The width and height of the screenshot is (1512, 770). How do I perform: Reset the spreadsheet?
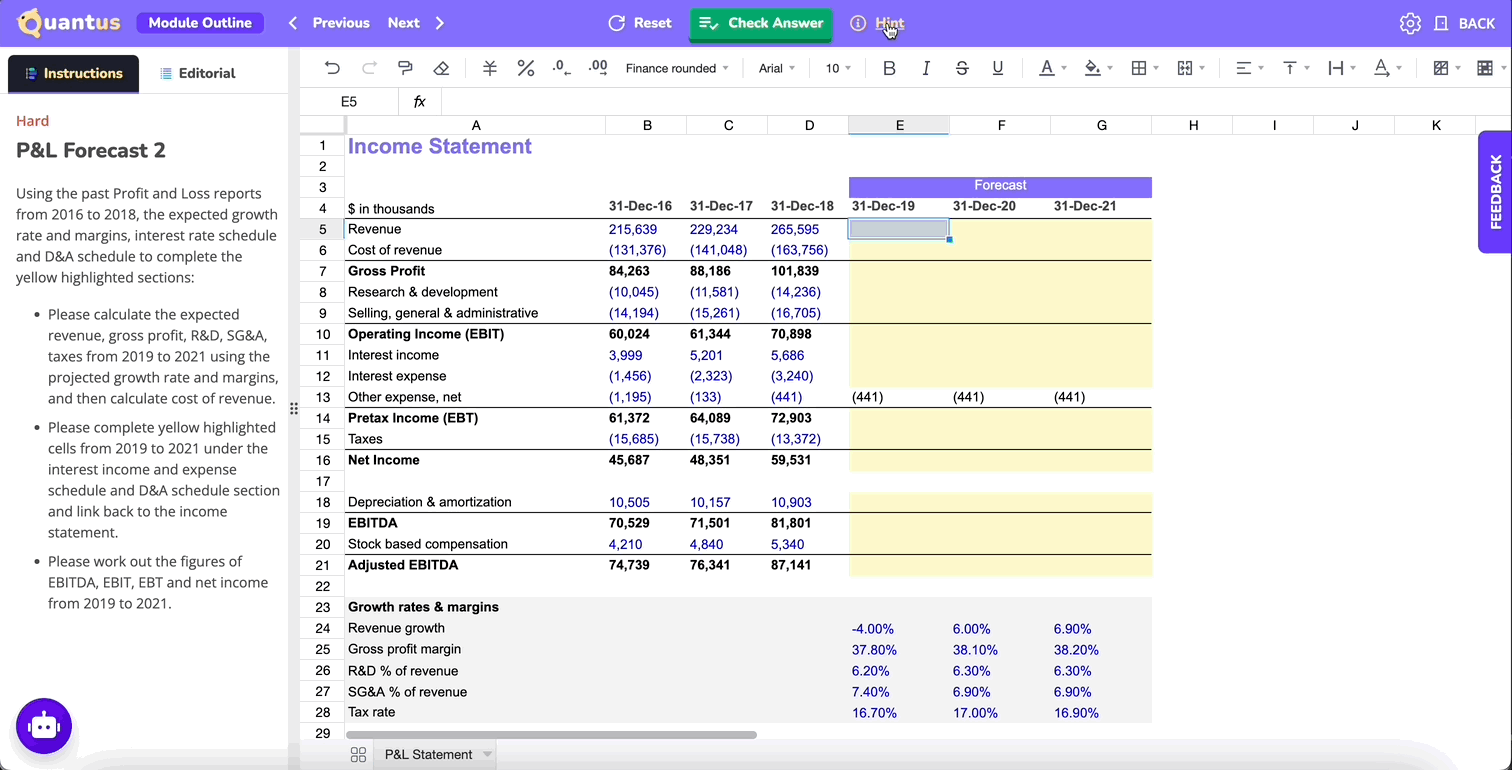640,23
